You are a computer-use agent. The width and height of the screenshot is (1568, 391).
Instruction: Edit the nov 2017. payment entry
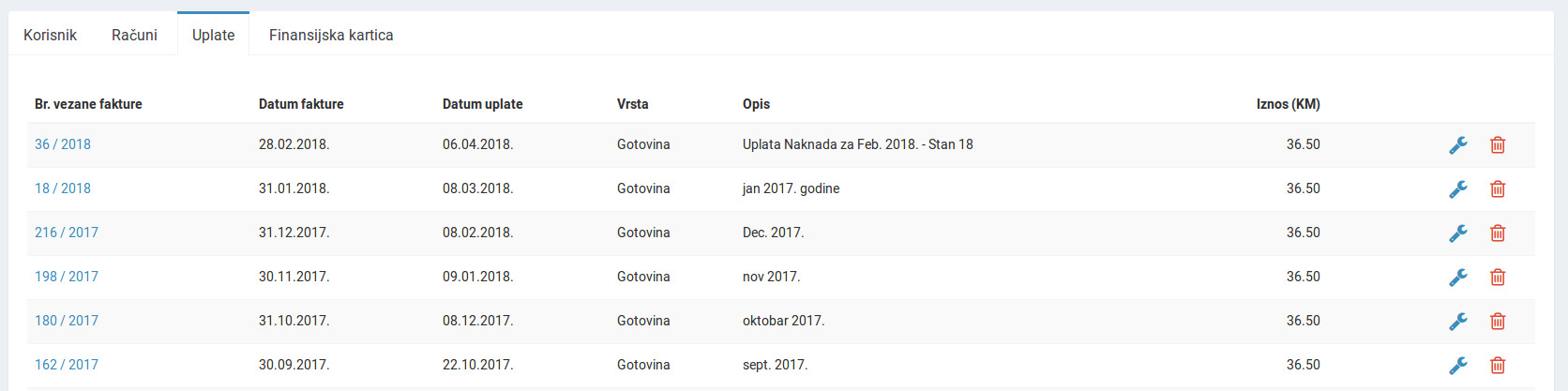tap(1458, 278)
